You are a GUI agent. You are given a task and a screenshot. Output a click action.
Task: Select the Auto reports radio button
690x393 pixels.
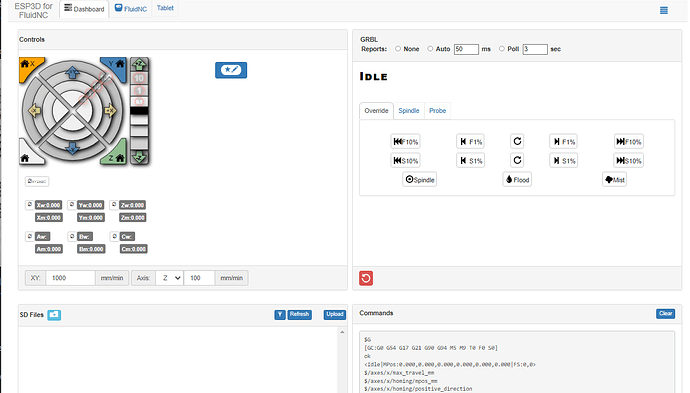click(x=430, y=49)
